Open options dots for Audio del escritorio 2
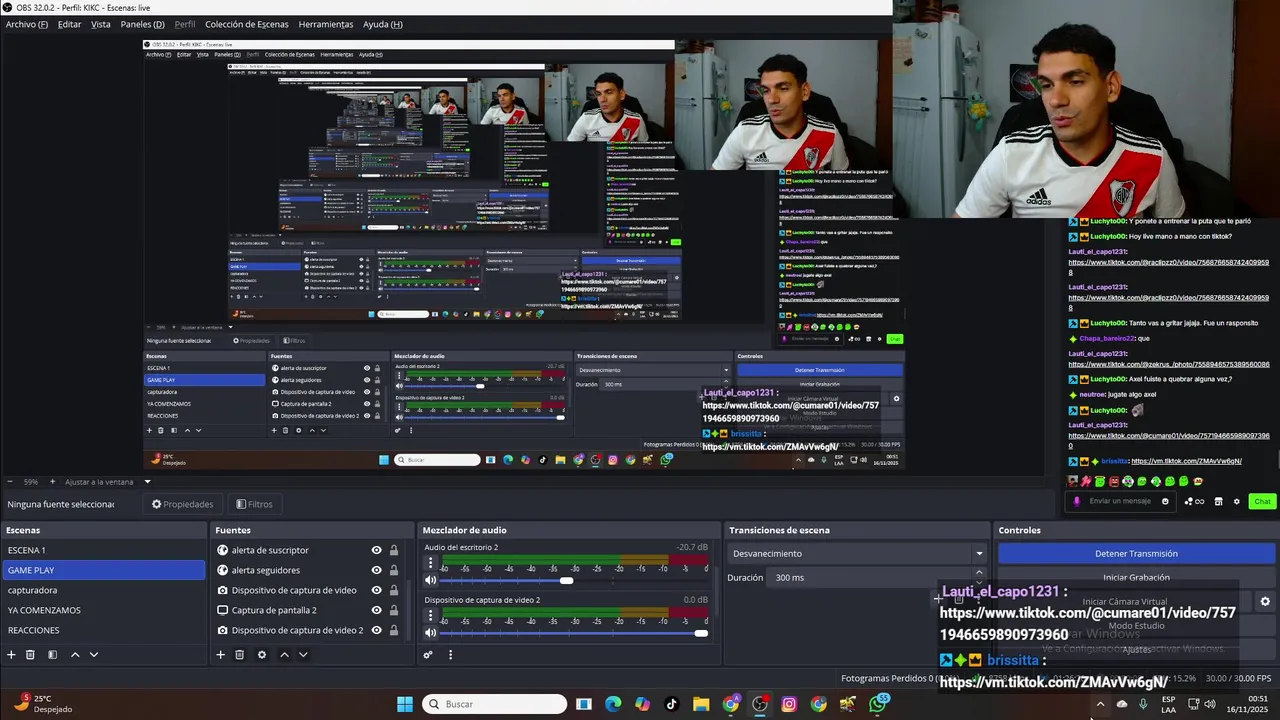 tap(431, 563)
